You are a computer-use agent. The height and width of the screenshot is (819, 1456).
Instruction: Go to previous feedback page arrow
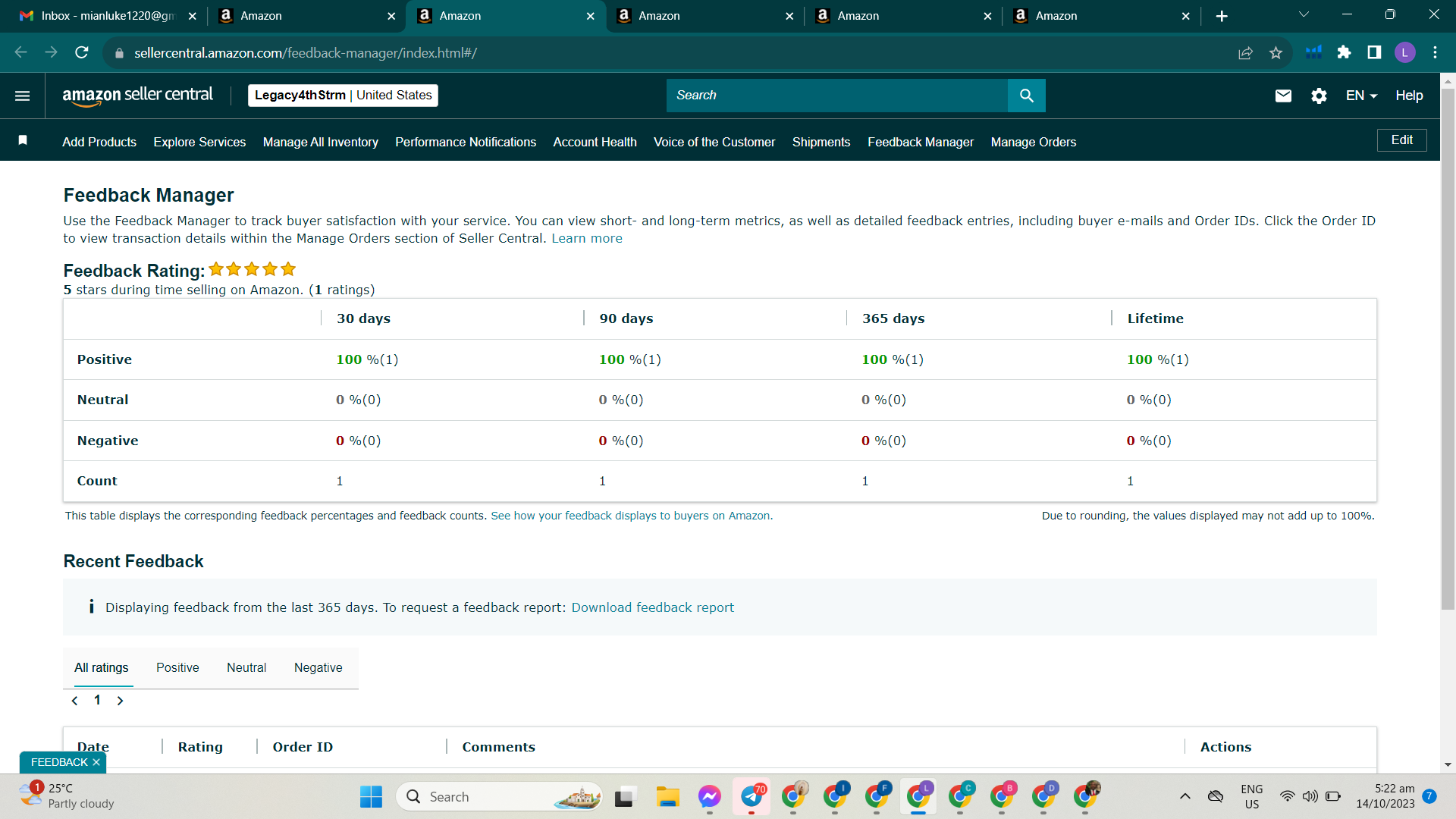pyautogui.click(x=74, y=701)
